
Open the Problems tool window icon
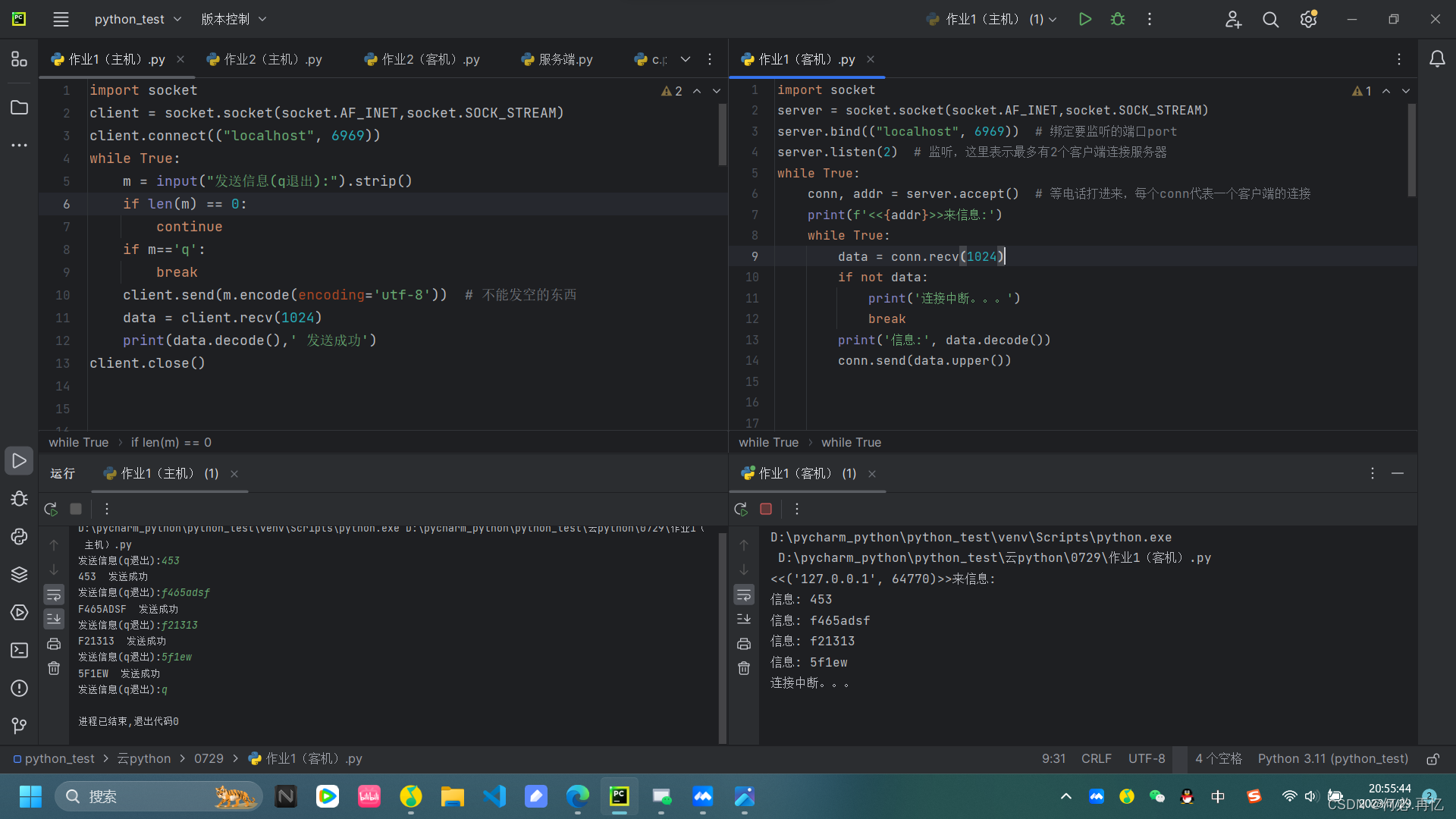[19, 689]
